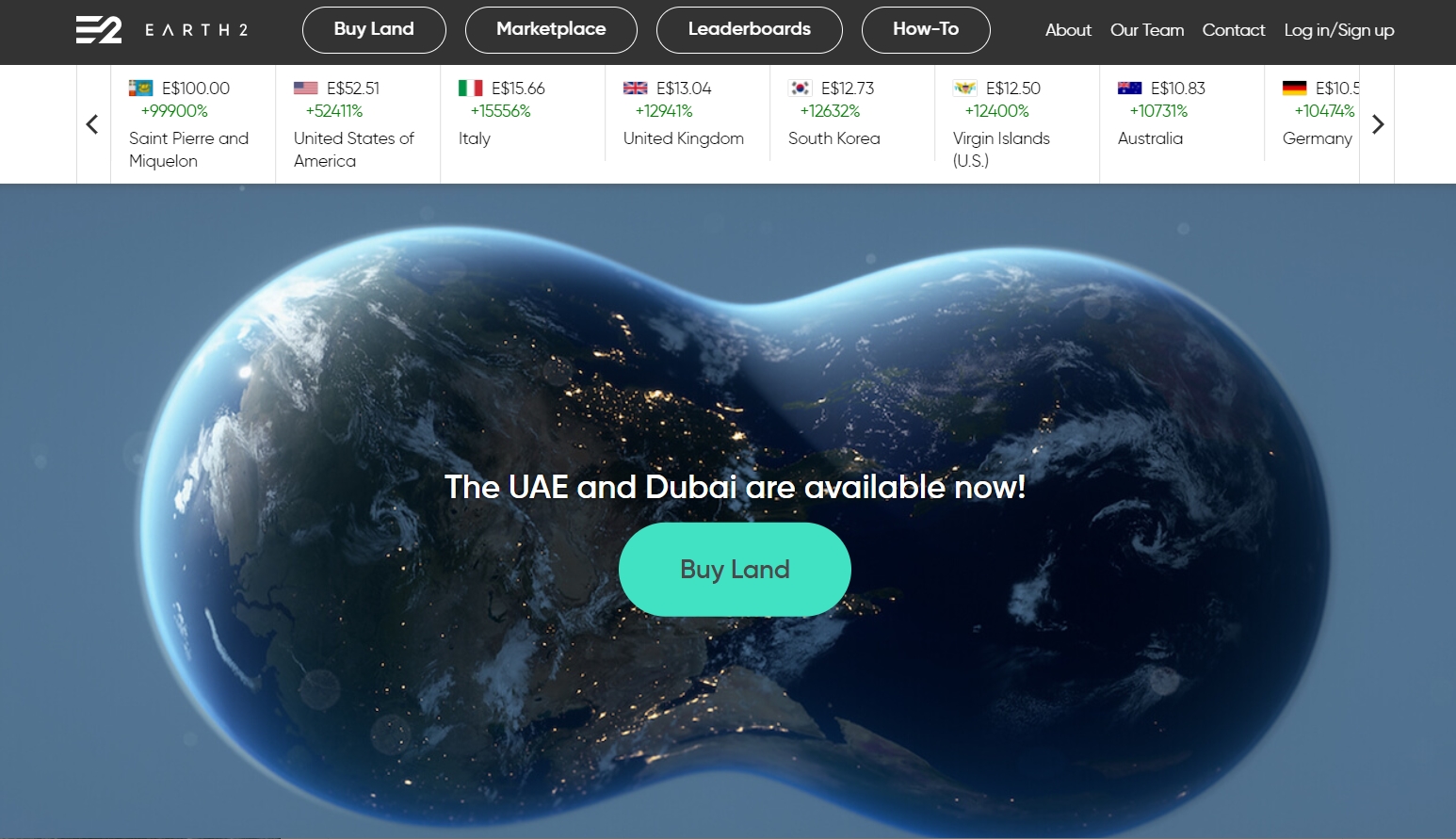The image size is (1456, 839).
Task: Select the Italy country name
Action: pos(475,138)
